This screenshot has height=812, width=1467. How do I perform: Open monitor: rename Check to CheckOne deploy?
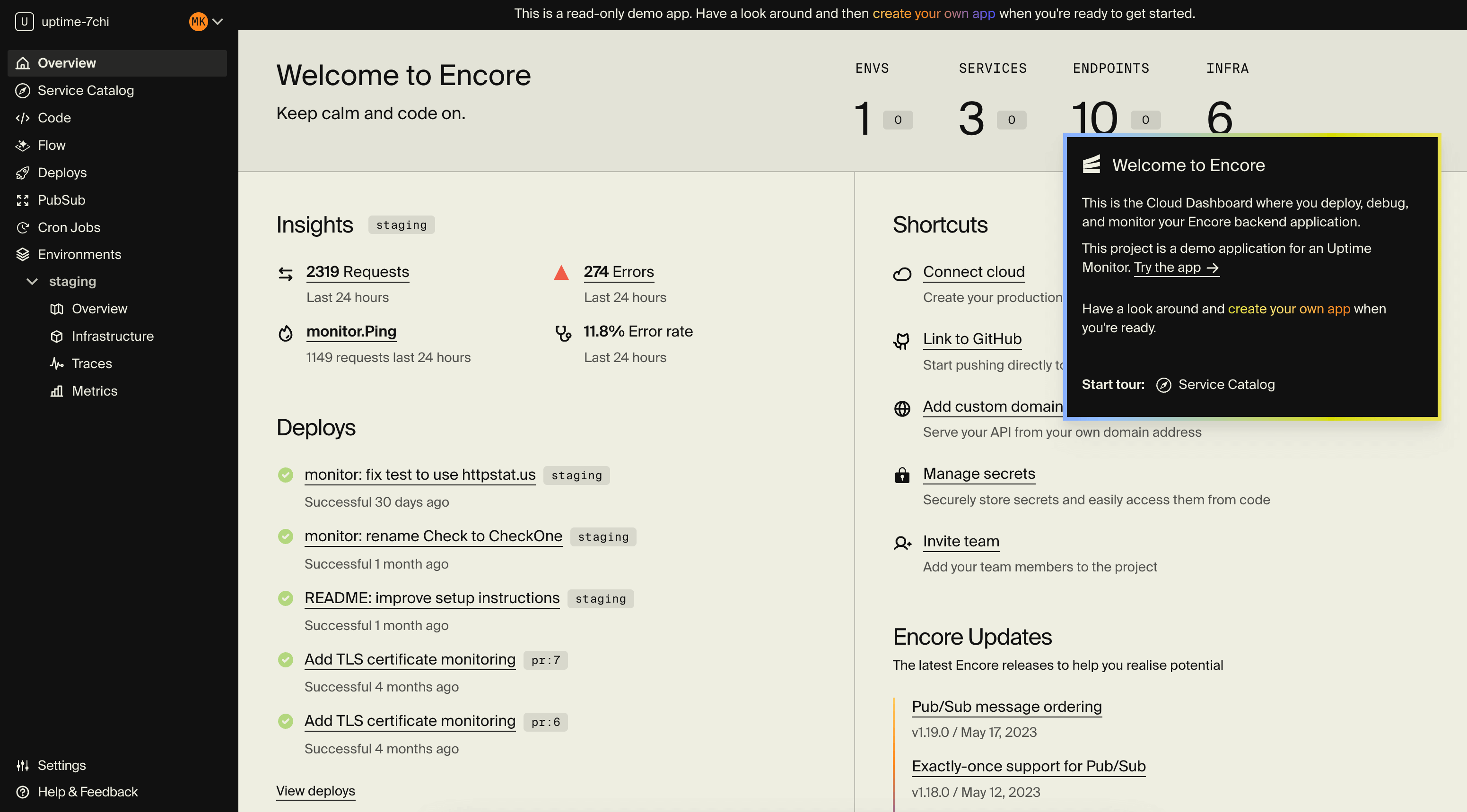433,536
